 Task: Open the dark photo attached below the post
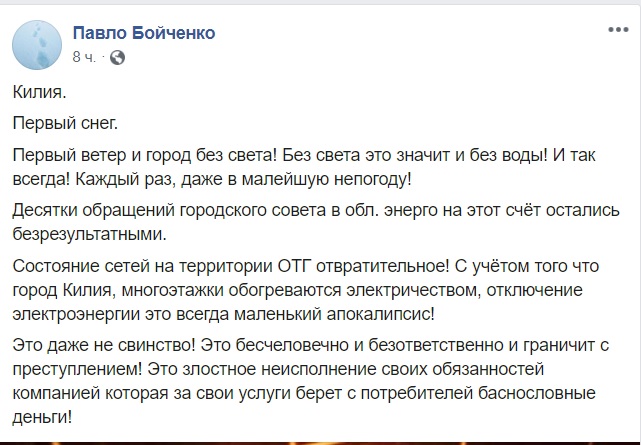click(x=320, y=443)
